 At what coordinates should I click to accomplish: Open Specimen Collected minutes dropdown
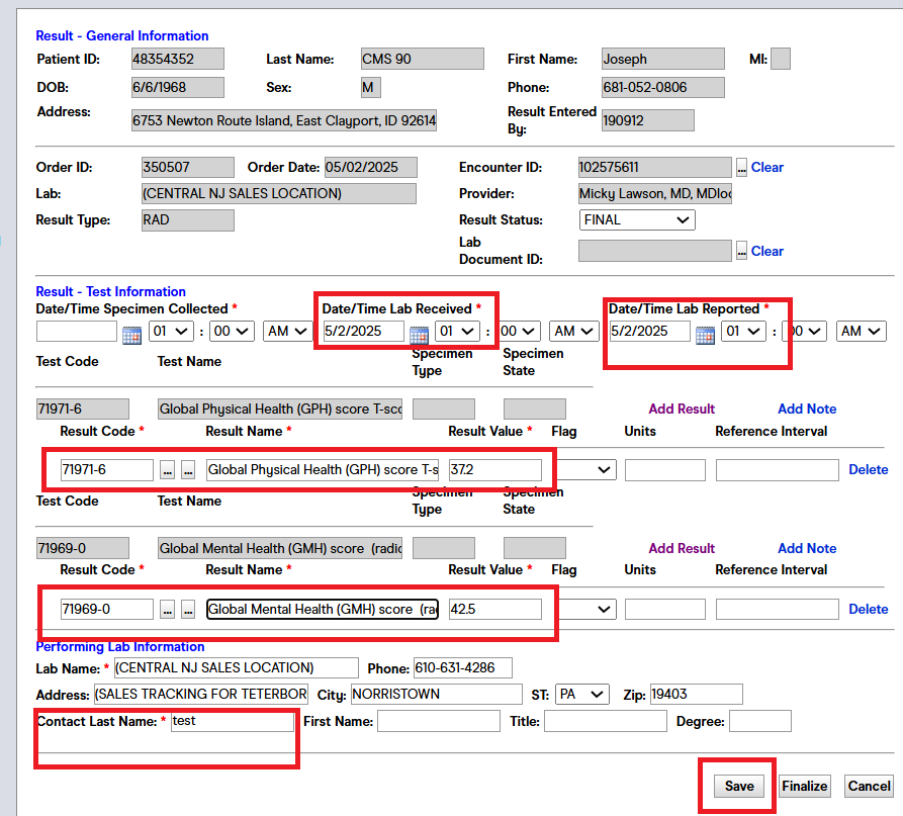[x=232, y=331]
